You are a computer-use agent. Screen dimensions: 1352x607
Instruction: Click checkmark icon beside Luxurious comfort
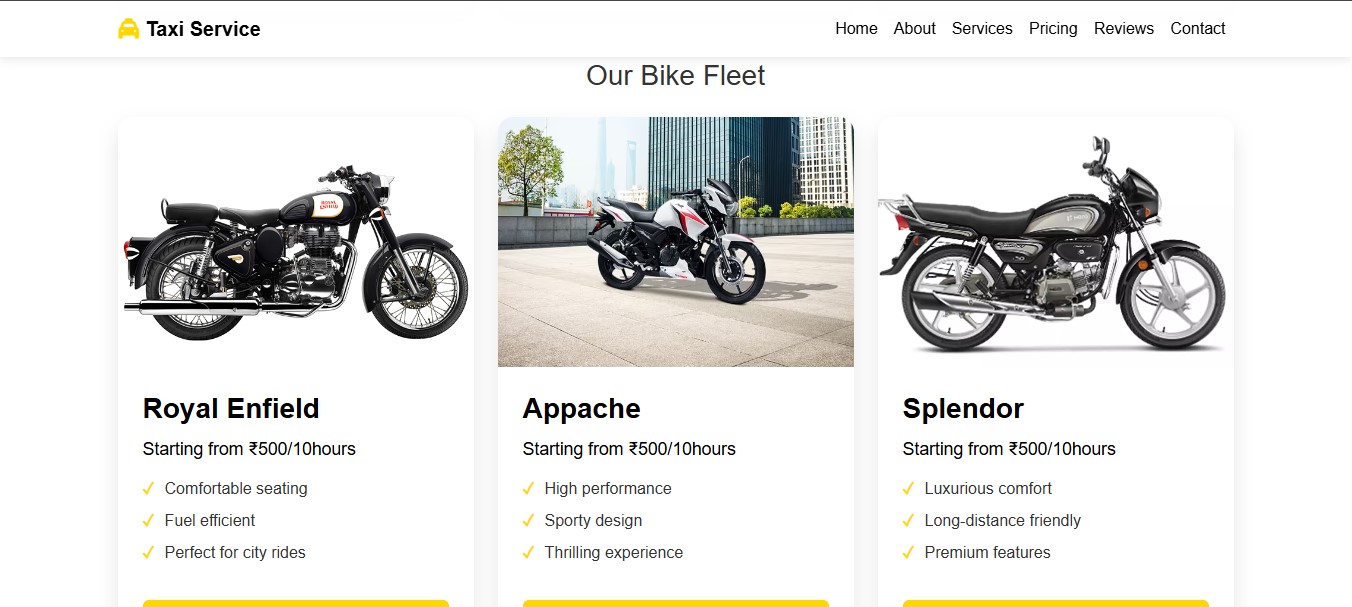click(x=908, y=488)
